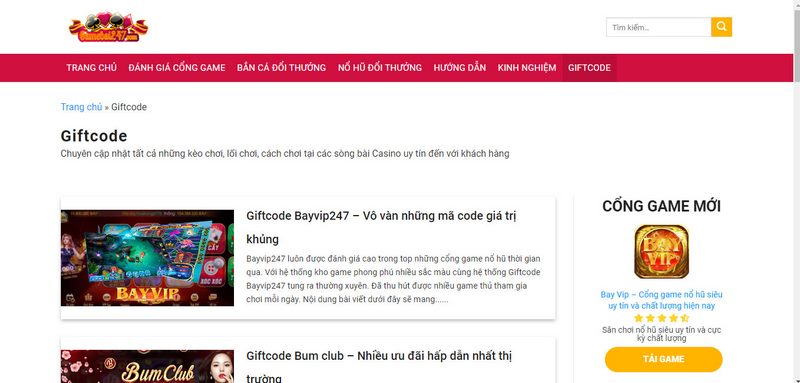
Task: Open the BayVip article thumbnail image
Action: tap(147, 258)
